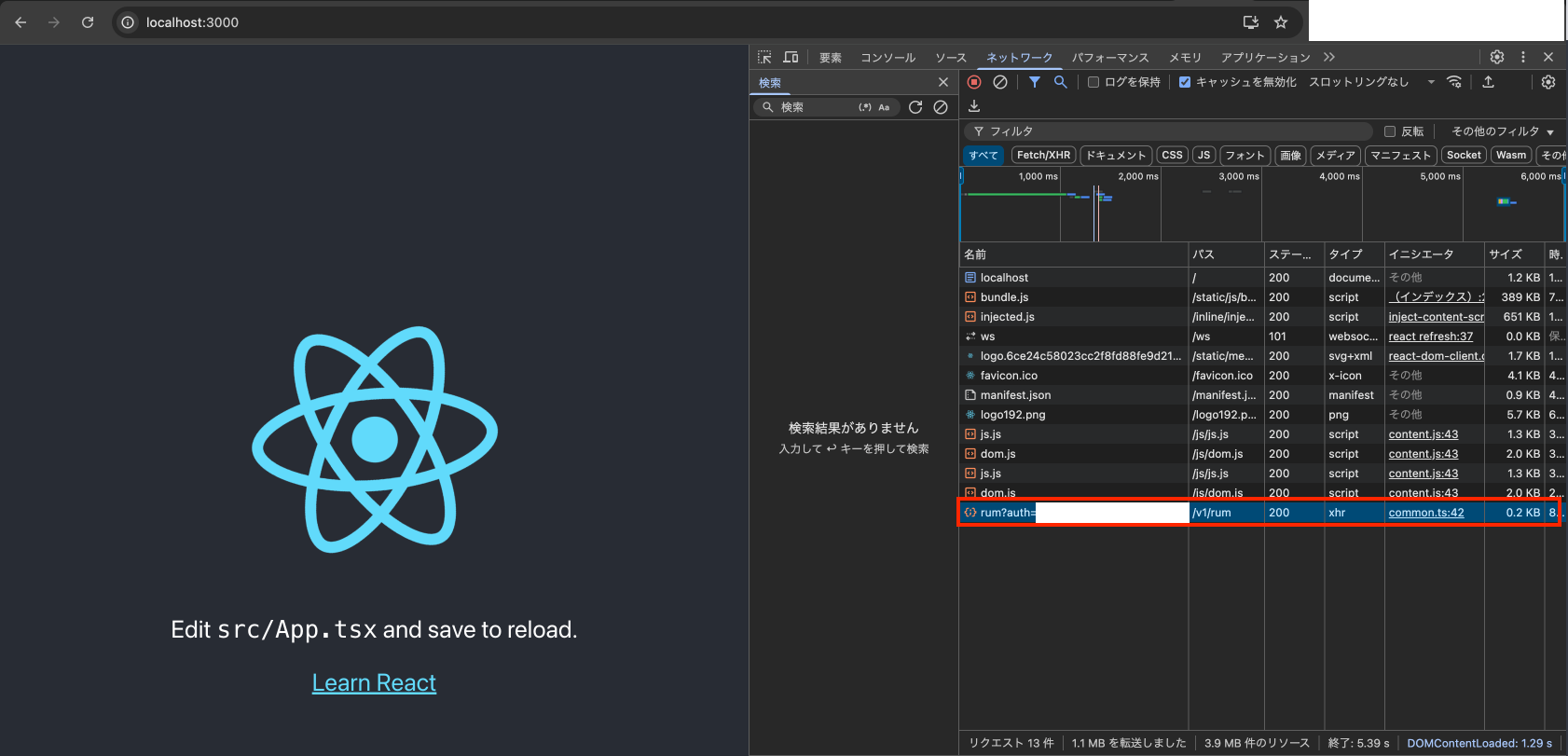Sort by the size column header
The image size is (1568, 756).
(1514, 254)
